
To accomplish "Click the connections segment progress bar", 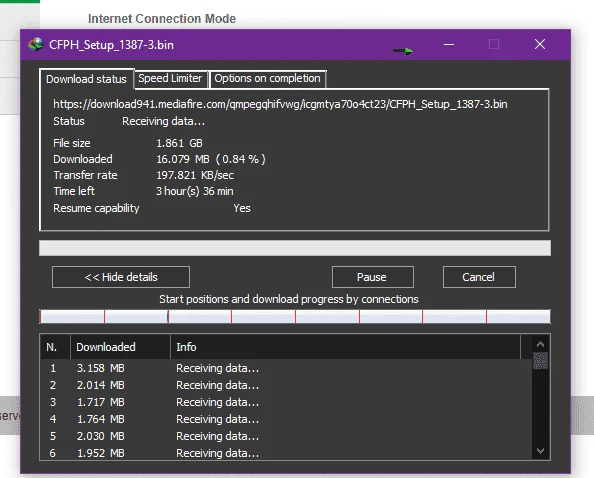I will [295, 317].
